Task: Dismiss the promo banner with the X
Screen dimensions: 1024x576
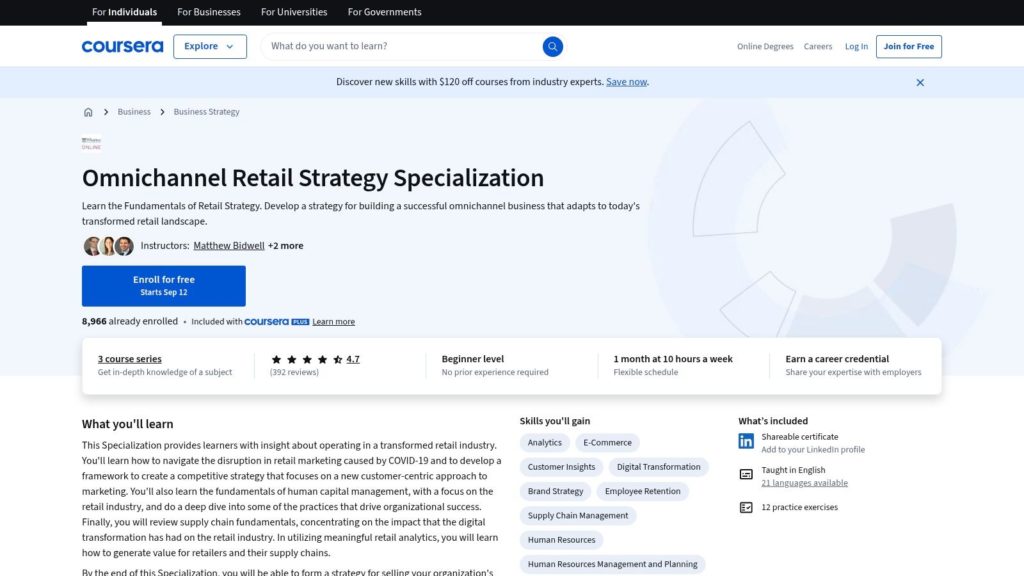Action: tap(920, 82)
